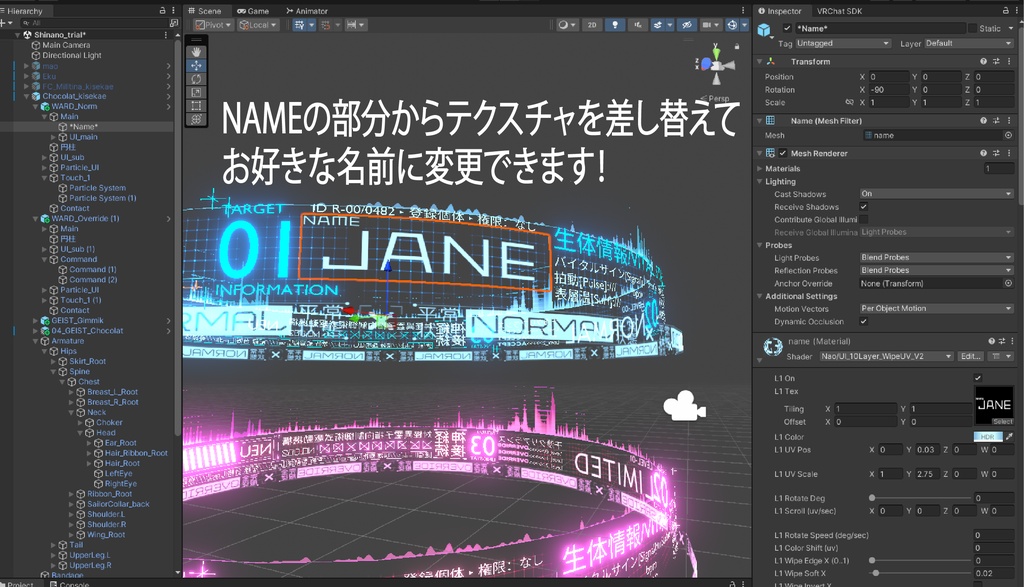Image resolution: width=1024 pixels, height=587 pixels.
Task: Toggle the scene gizmos icon
Action: [x=732, y=25]
